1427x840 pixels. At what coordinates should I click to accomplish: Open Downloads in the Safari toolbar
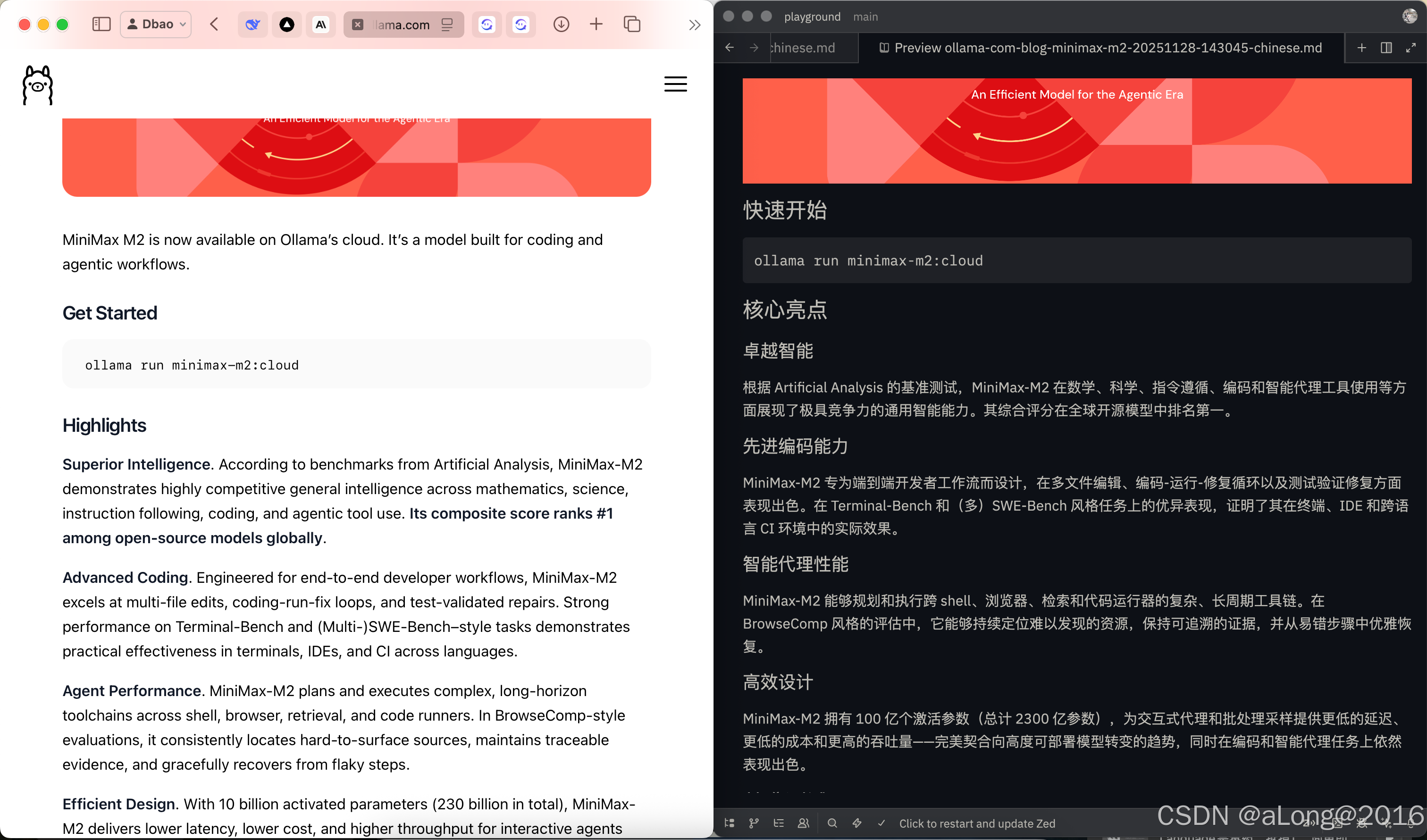561,25
